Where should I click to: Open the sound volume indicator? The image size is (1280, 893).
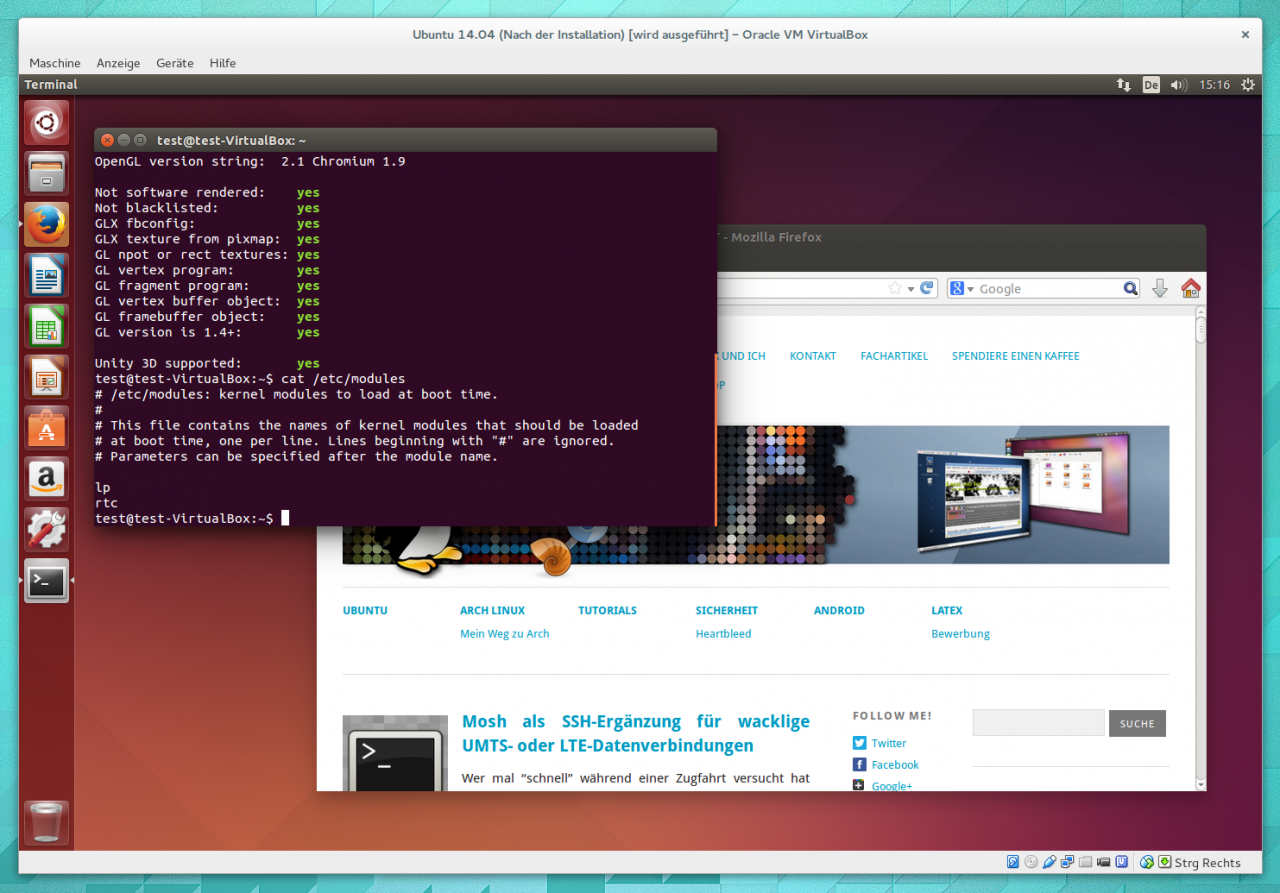(x=1178, y=85)
